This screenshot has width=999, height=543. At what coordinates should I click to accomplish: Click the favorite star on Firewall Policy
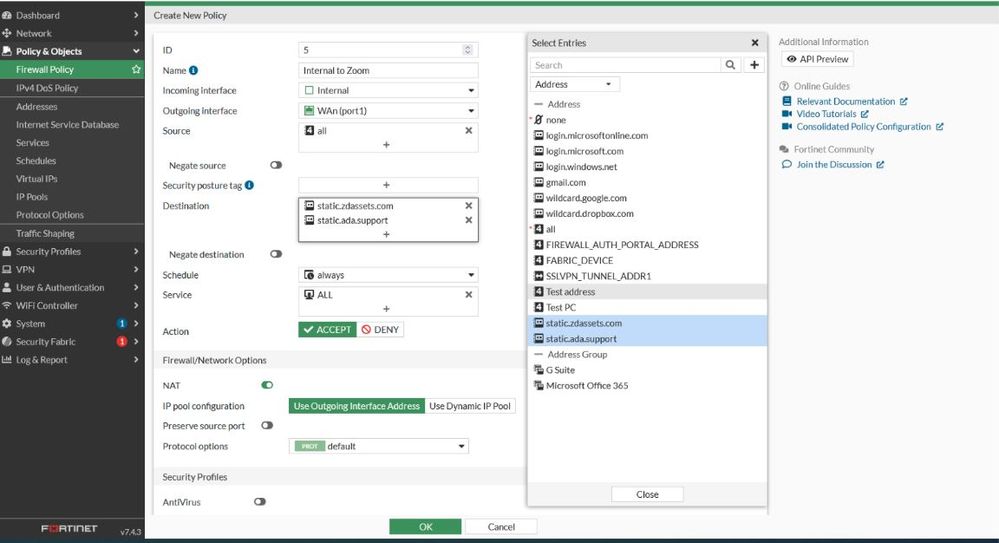click(136, 69)
